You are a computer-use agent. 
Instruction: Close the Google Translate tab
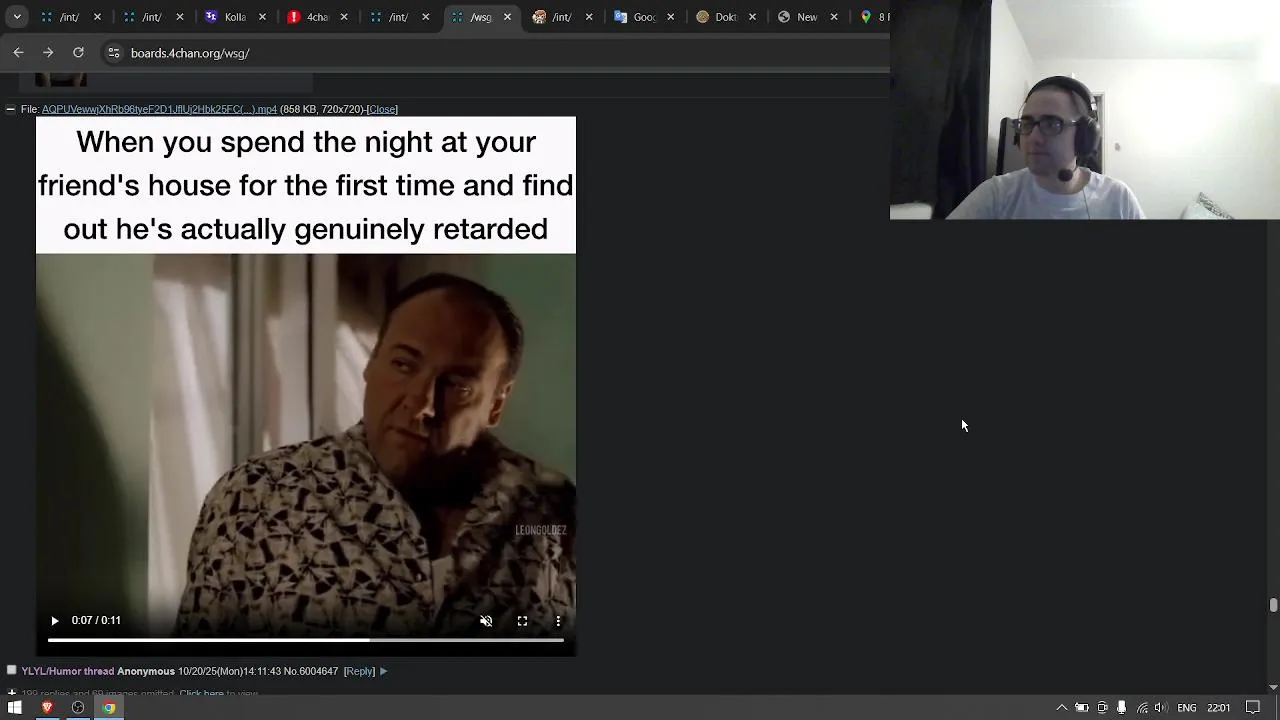click(671, 17)
